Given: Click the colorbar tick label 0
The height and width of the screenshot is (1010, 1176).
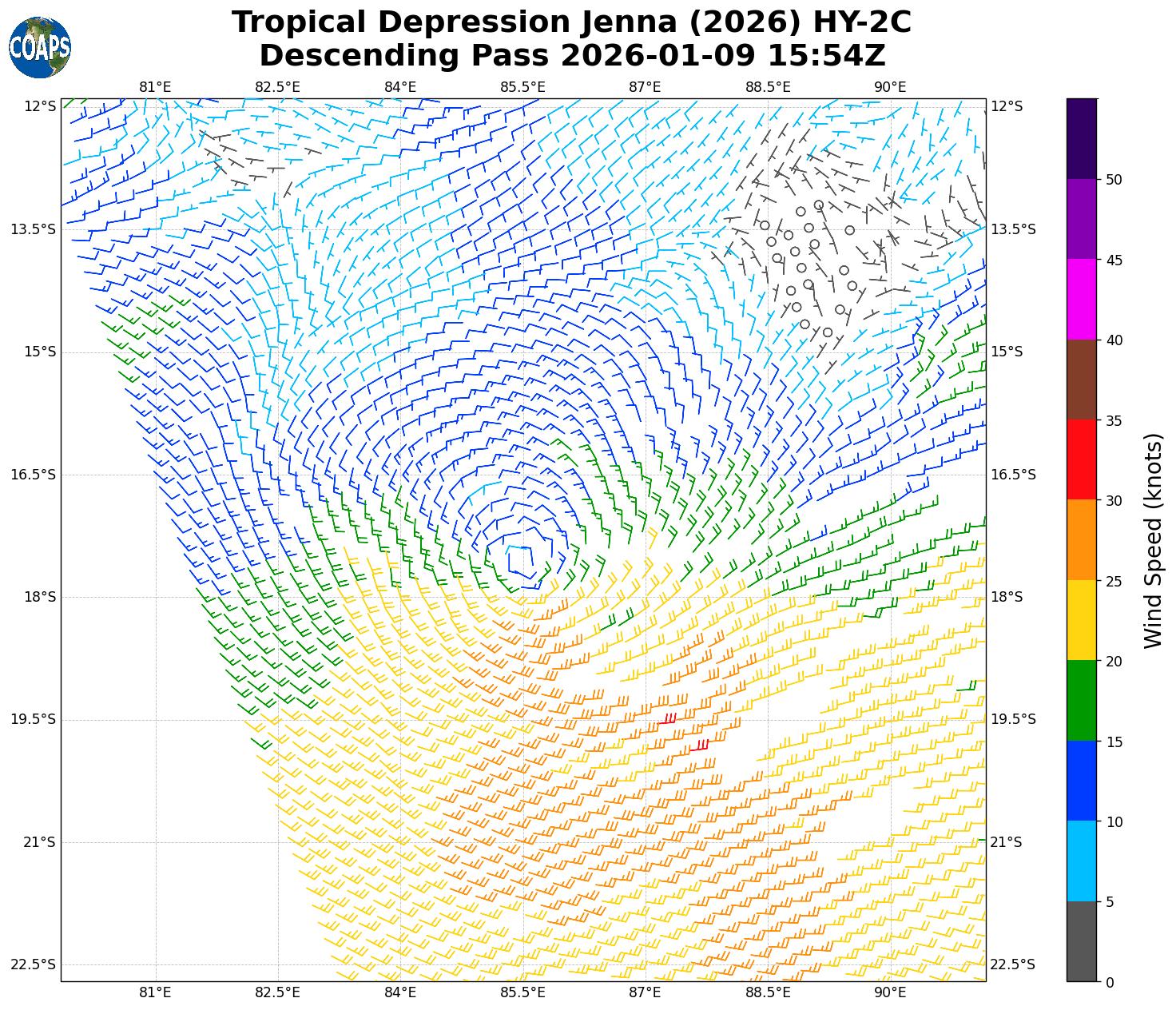Looking at the screenshot, I should [x=1108, y=982].
